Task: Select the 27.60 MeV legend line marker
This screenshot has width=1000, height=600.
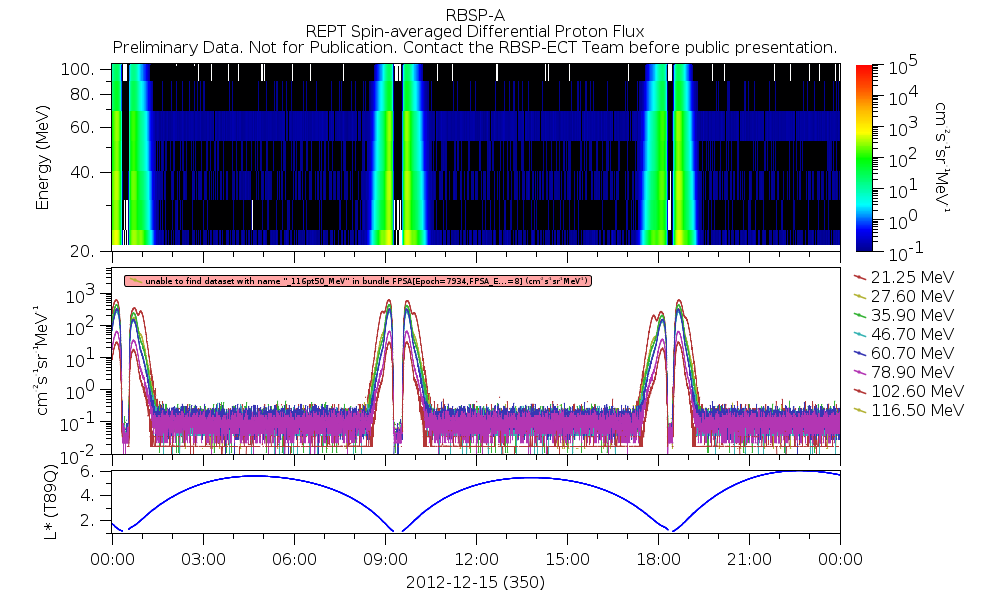Action: (857, 296)
